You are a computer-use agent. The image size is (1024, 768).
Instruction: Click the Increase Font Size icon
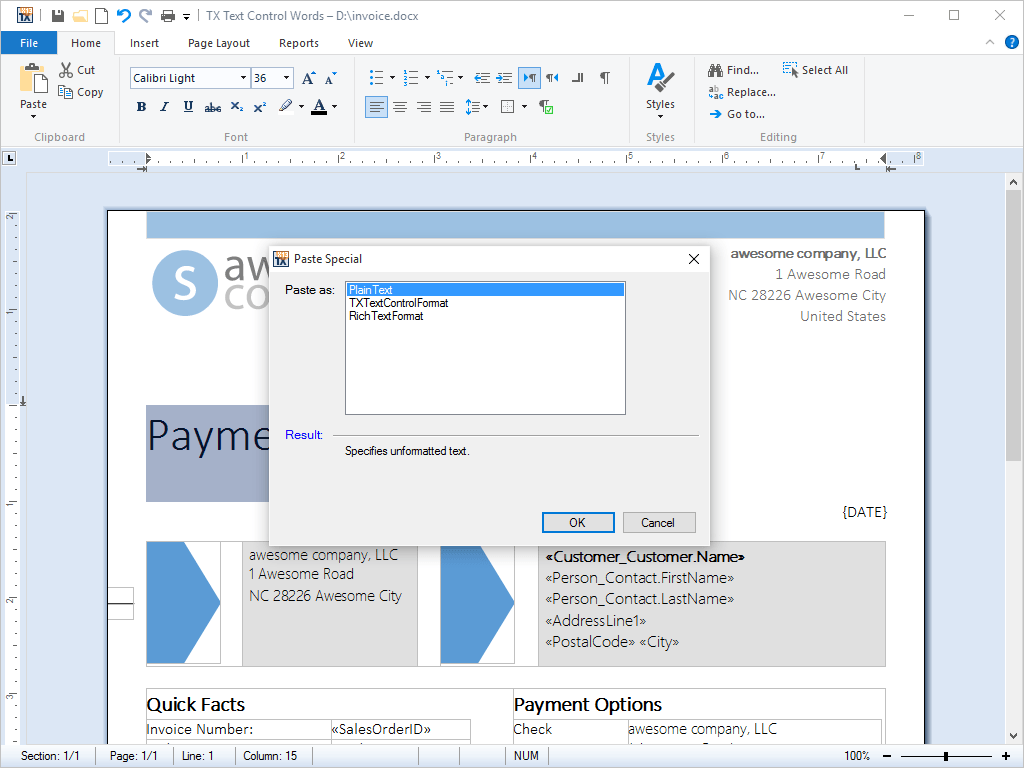point(308,77)
